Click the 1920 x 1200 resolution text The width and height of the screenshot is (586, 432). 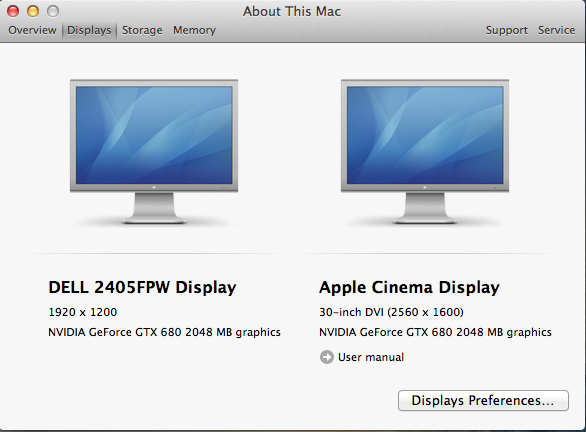[83, 312]
